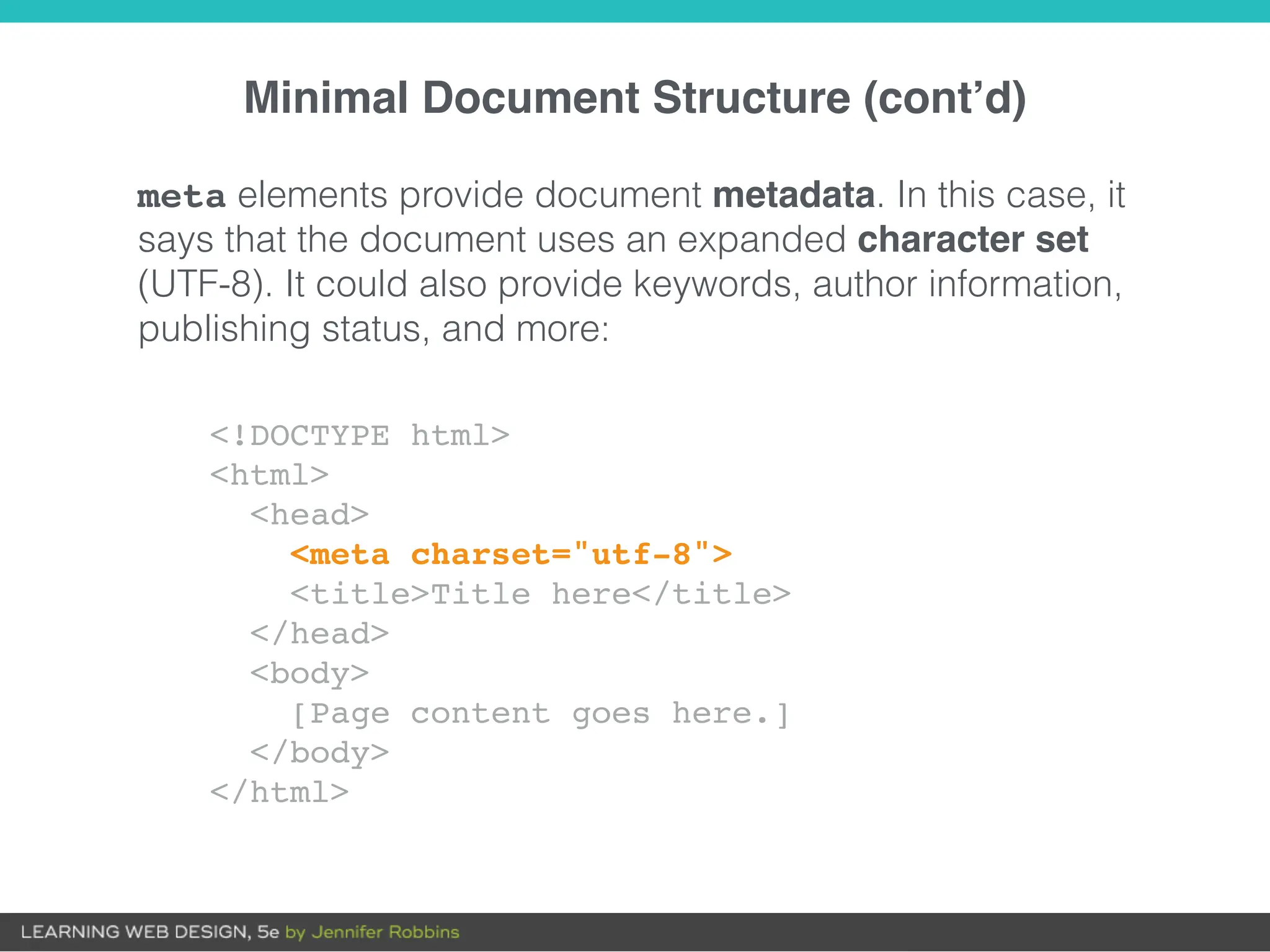This screenshot has width=1270, height=952.
Task: Click the line 'publishing status, and more:'
Action: pyautogui.click(x=373, y=330)
